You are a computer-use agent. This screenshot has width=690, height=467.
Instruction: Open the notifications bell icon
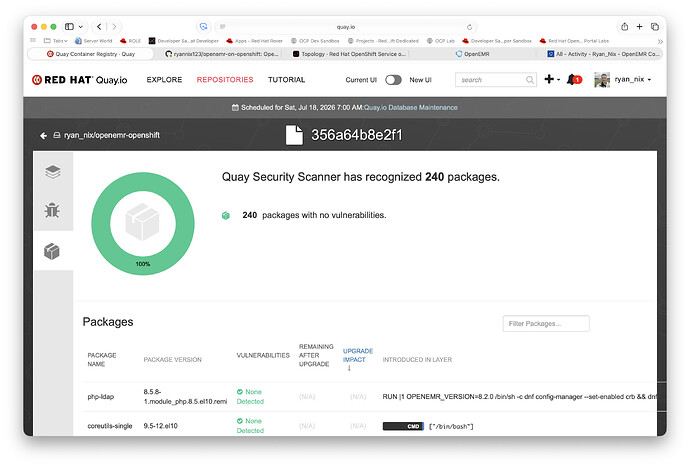point(573,80)
